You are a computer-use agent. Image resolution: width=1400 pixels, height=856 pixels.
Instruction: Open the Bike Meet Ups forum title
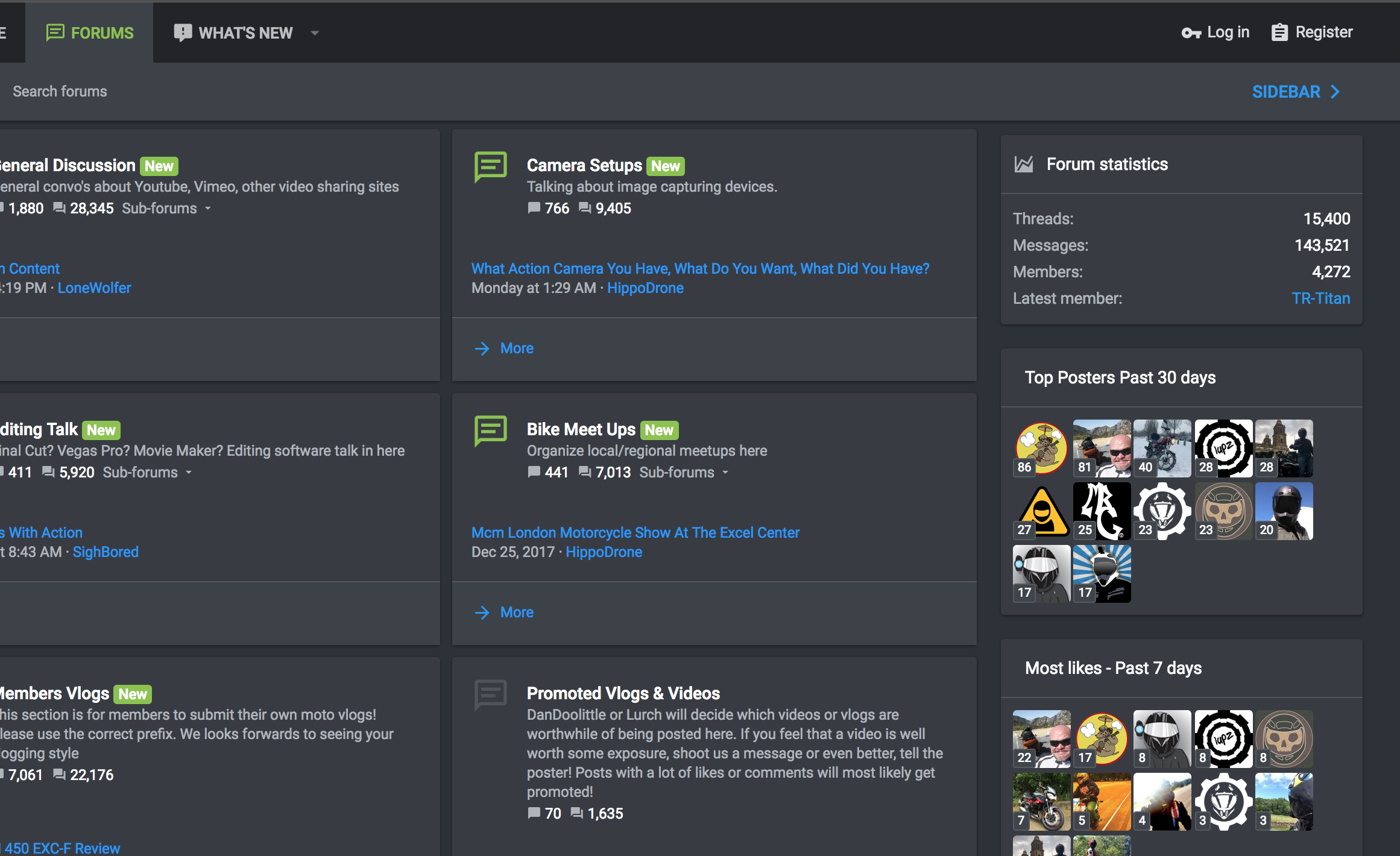tap(581, 429)
